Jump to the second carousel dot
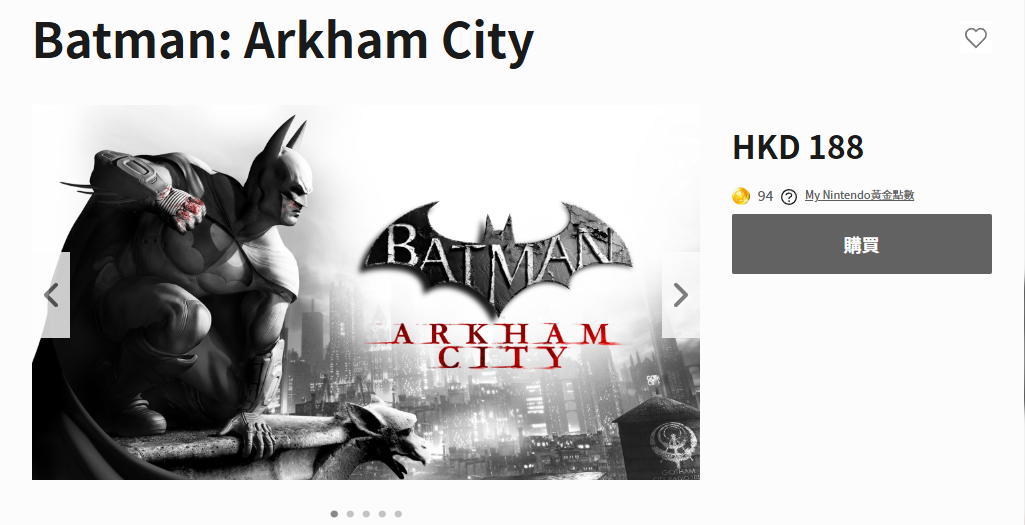 350,514
